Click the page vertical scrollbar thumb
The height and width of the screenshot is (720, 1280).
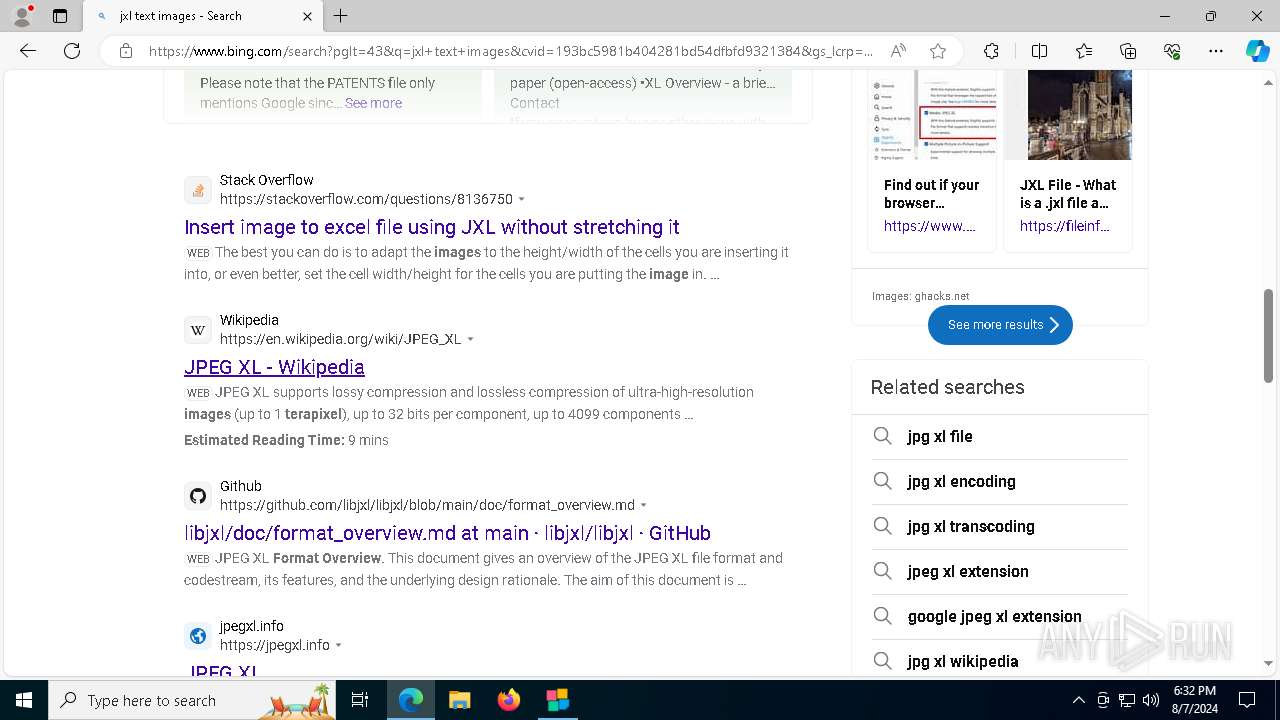point(1268,336)
